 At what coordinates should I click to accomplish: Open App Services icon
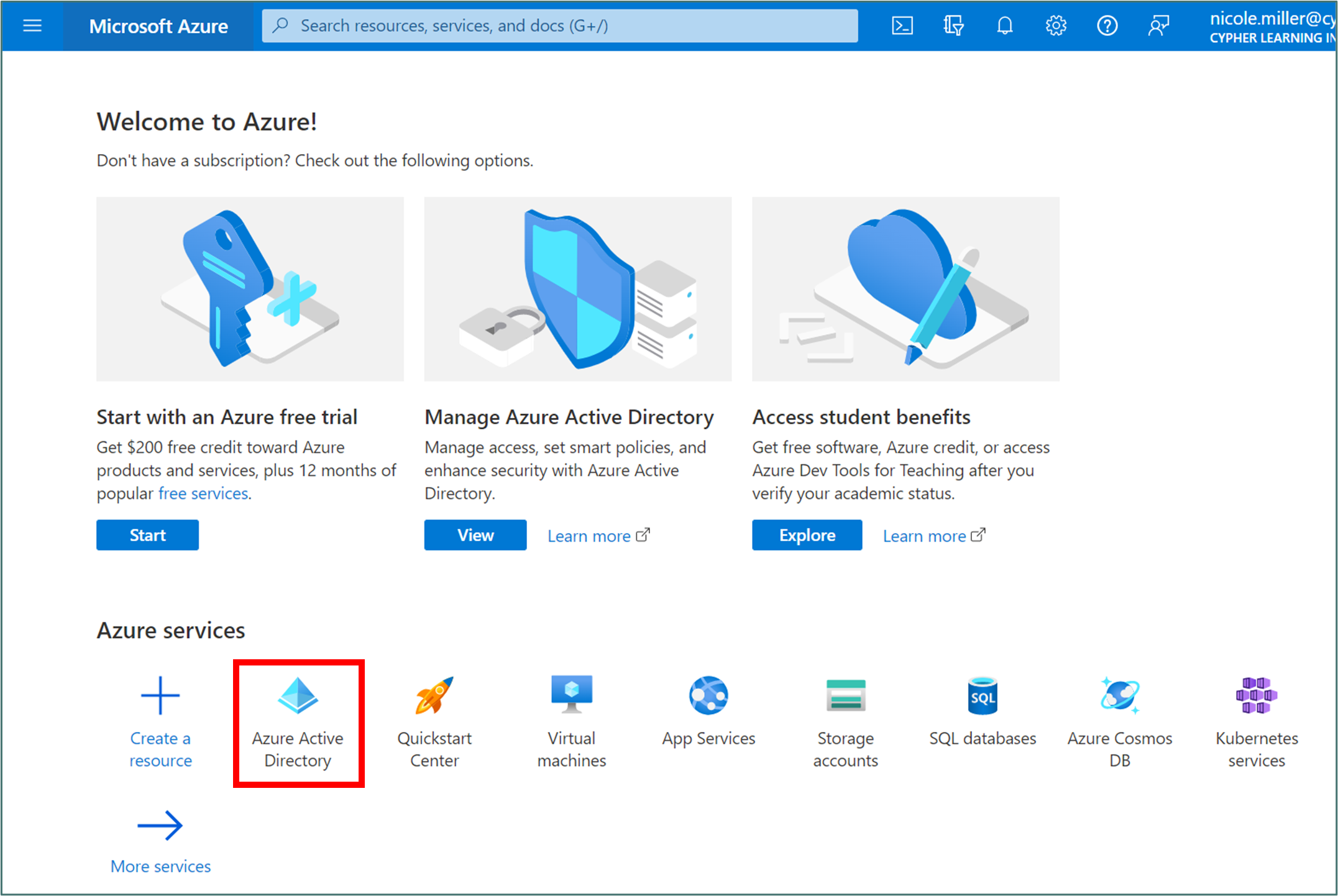[708, 696]
